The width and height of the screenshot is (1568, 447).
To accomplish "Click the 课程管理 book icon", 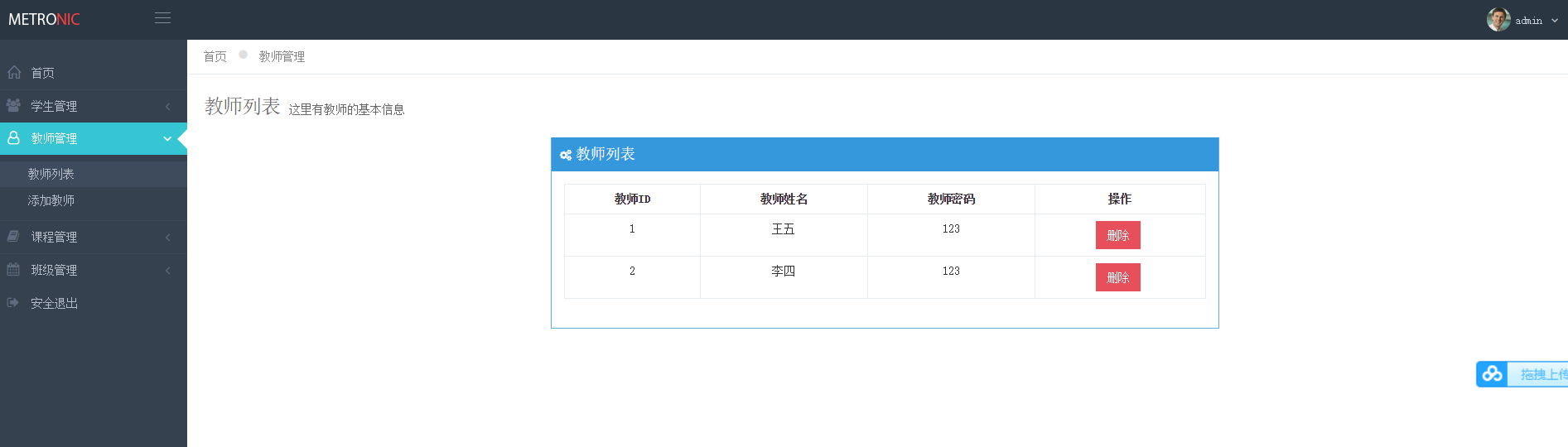I will pos(13,237).
